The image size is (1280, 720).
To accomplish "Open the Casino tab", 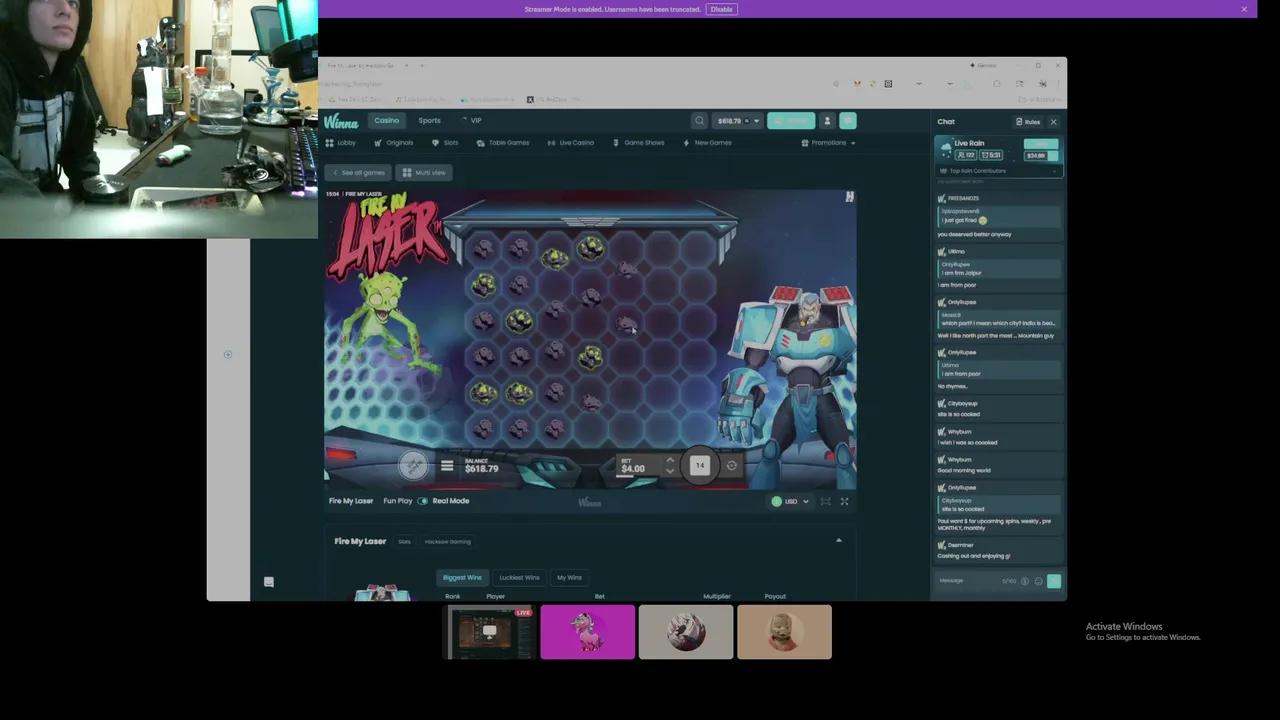I will pyautogui.click(x=386, y=121).
